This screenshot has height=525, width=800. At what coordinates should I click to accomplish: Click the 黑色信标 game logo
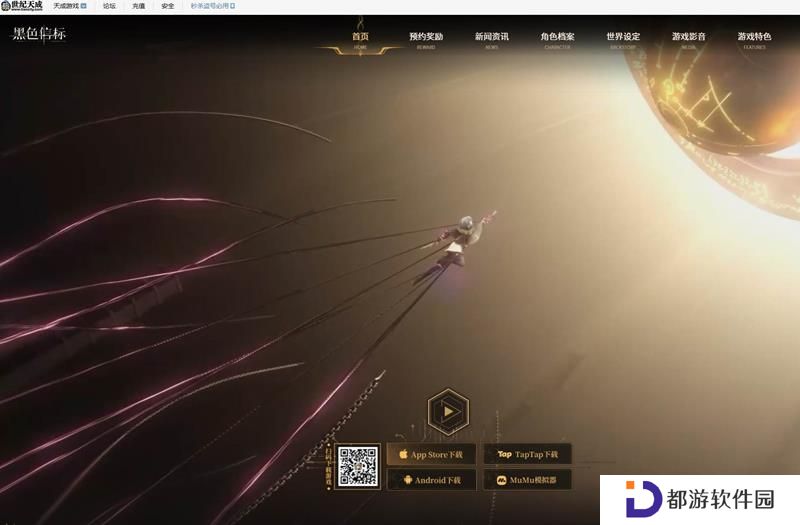[39, 34]
